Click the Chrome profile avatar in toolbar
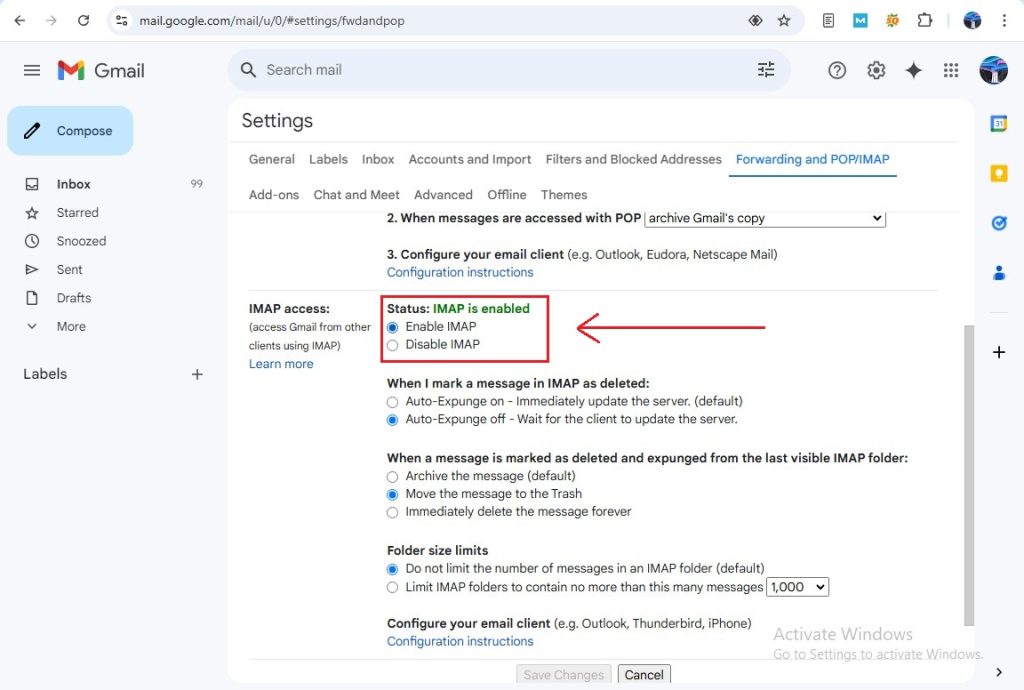This screenshot has height=690, width=1024. coord(972,20)
